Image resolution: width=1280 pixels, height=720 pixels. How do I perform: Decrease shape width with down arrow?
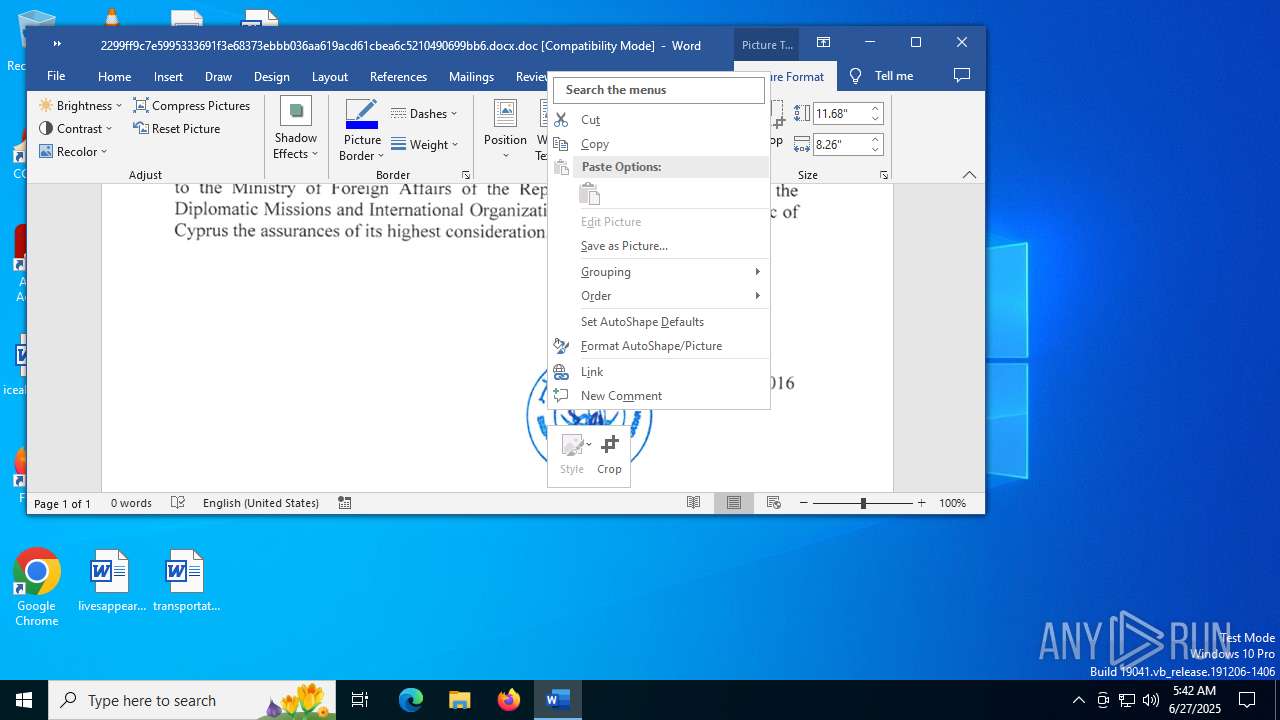(x=875, y=149)
